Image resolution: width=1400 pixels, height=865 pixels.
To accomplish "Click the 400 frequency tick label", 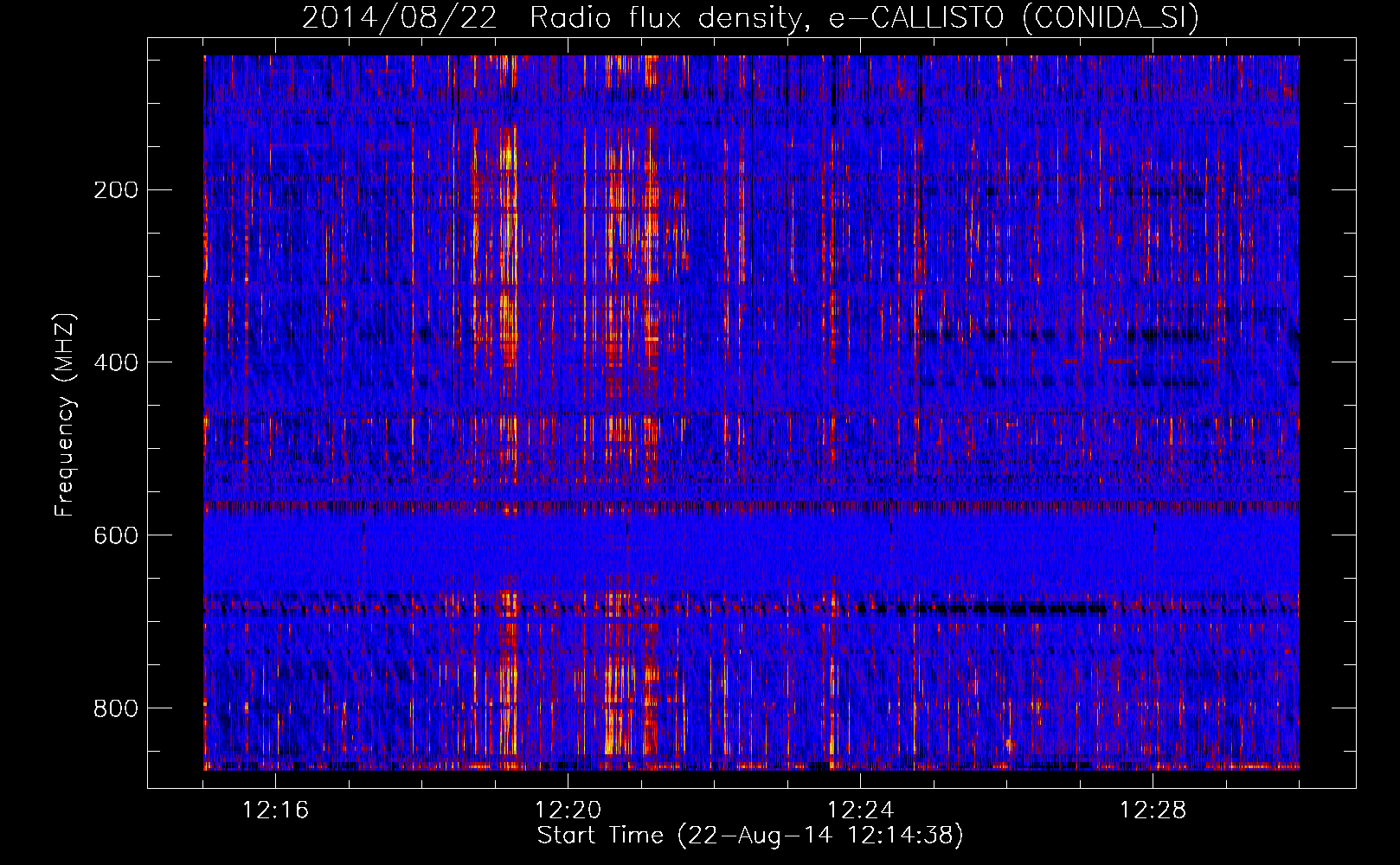I will [x=116, y=362].
